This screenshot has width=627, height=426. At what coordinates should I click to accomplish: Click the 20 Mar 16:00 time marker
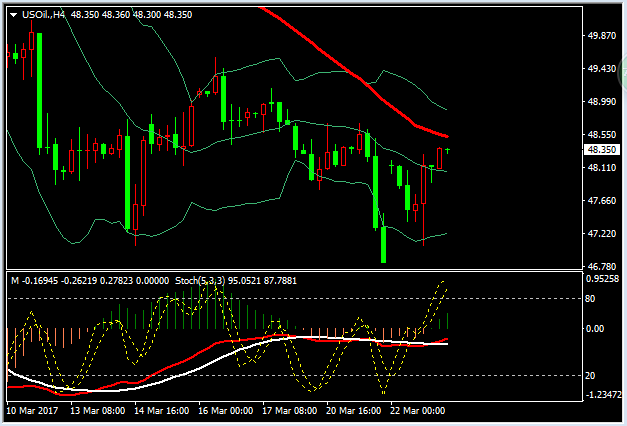pyautogui.click(x=353, y=411)
